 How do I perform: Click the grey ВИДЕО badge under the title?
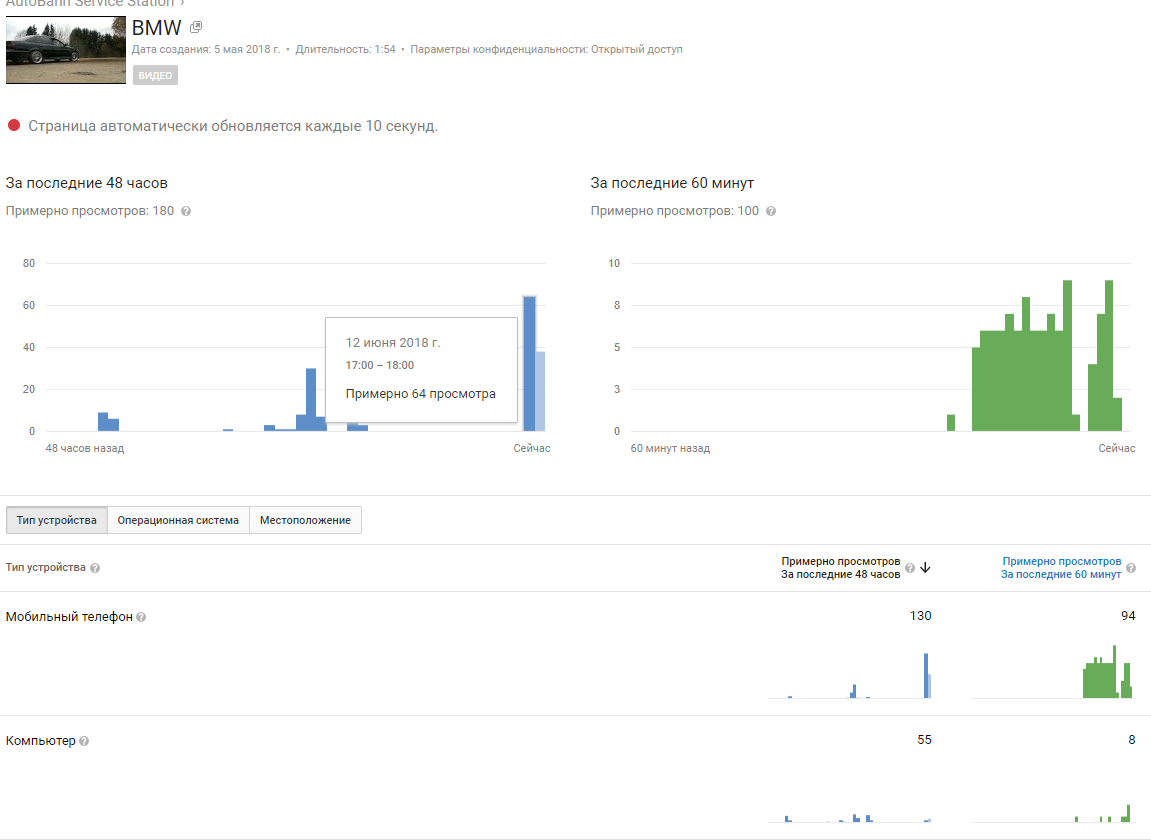155,75
